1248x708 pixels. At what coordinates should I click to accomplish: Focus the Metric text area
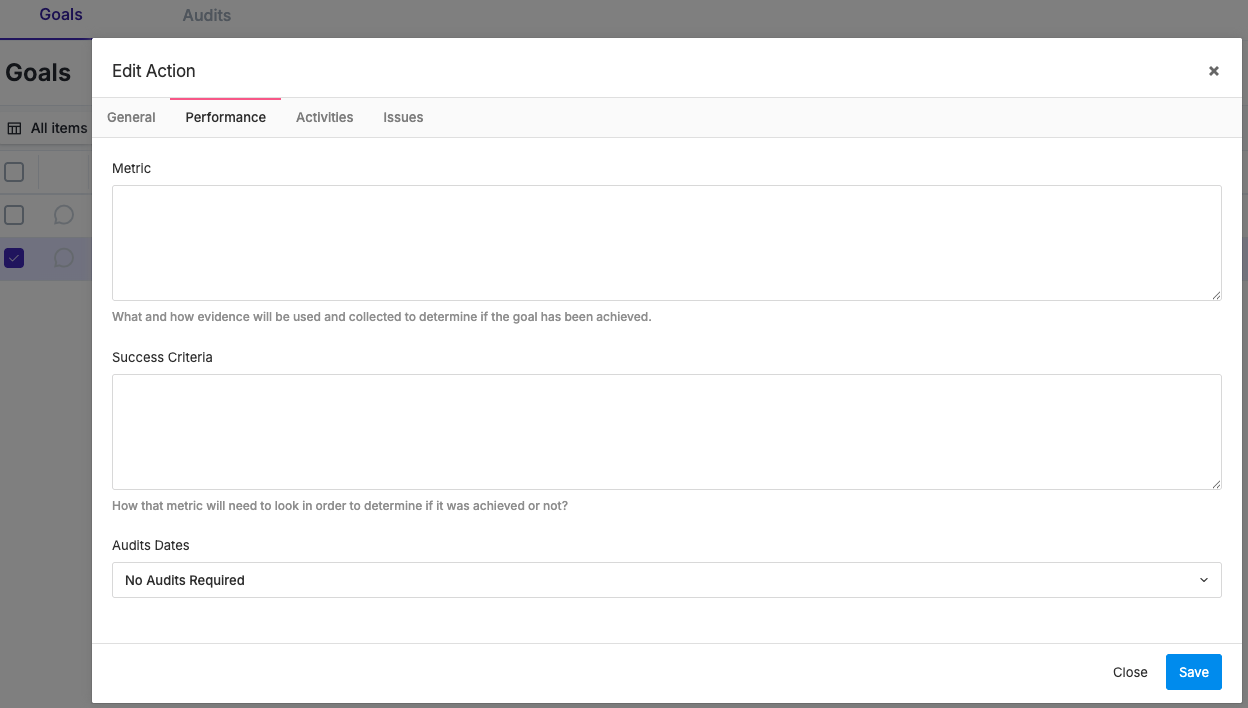click(666, 243)
